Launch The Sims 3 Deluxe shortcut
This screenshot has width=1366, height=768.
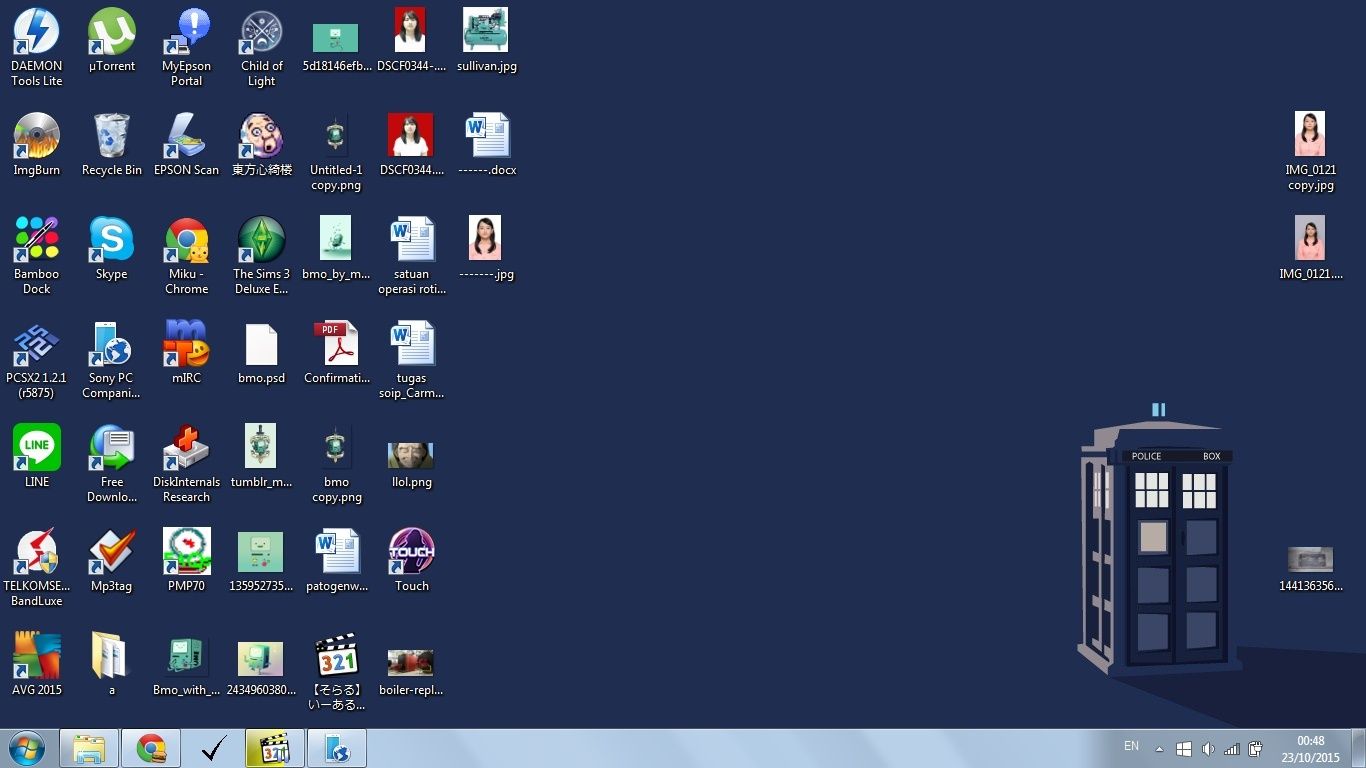pos(262,255)
